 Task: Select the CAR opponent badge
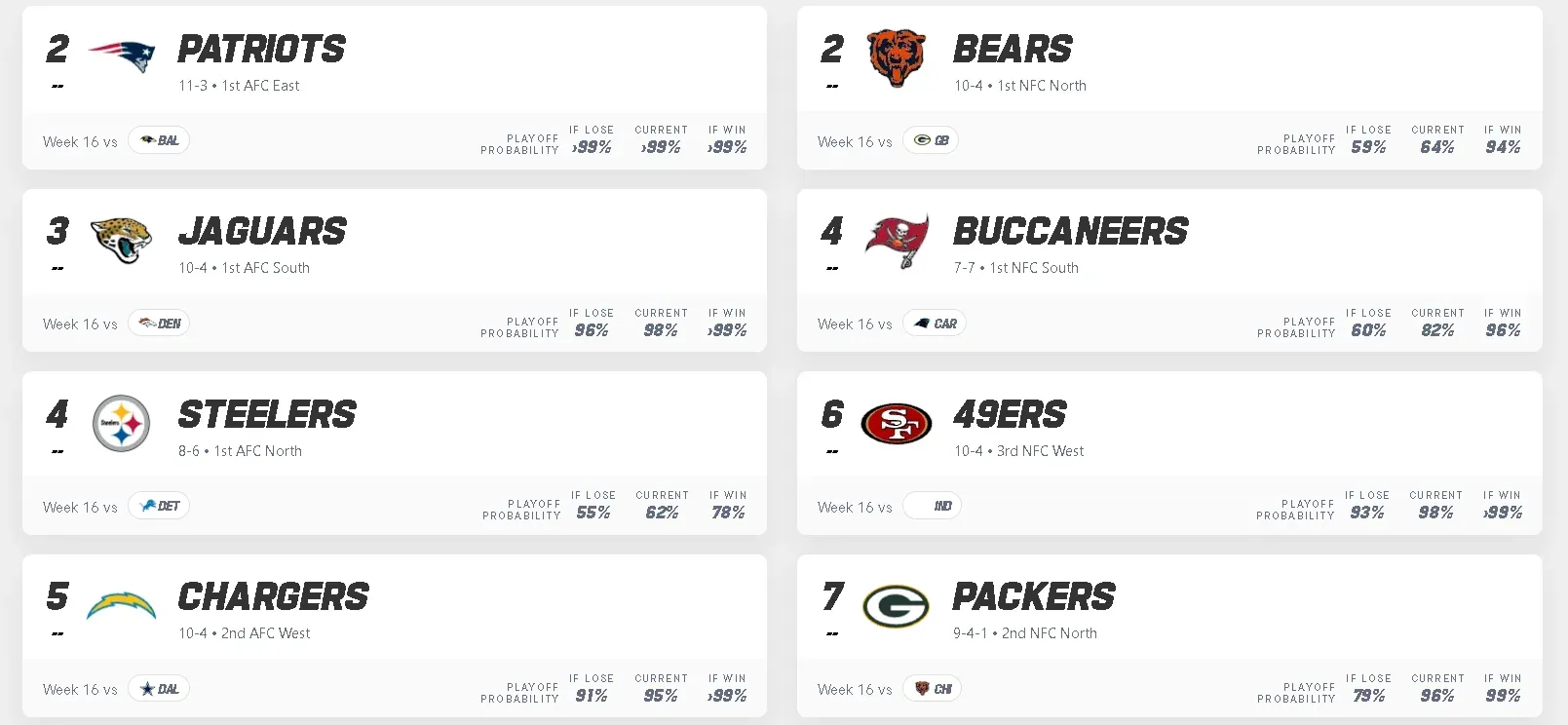[x=935, y=324]
